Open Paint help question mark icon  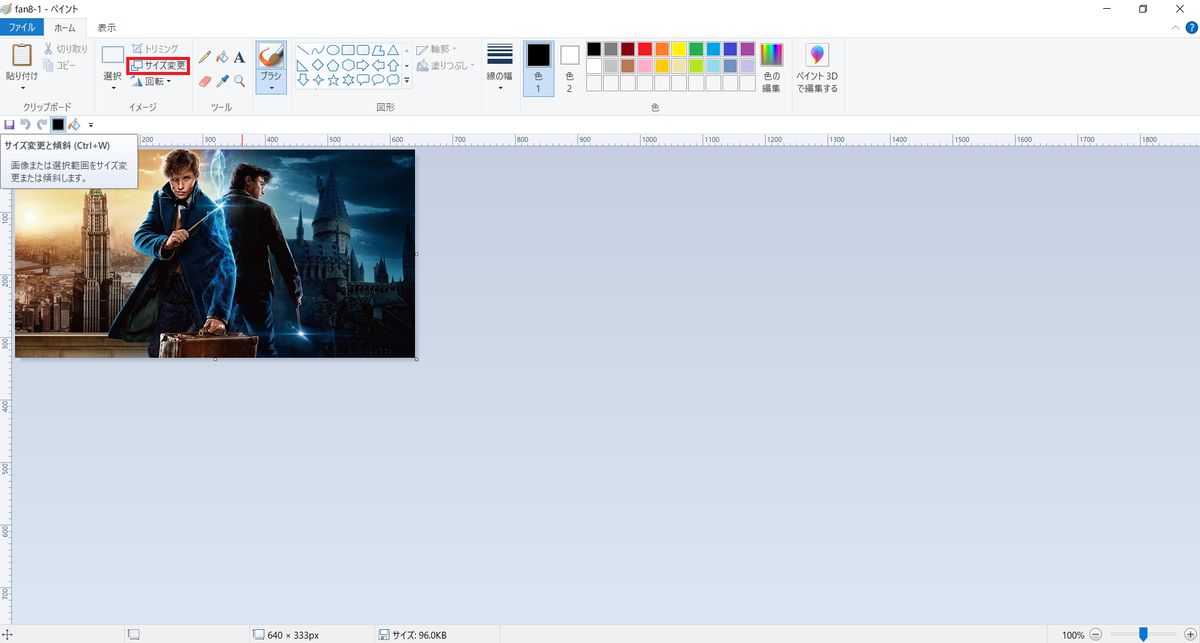click(x=1191, y=28)
